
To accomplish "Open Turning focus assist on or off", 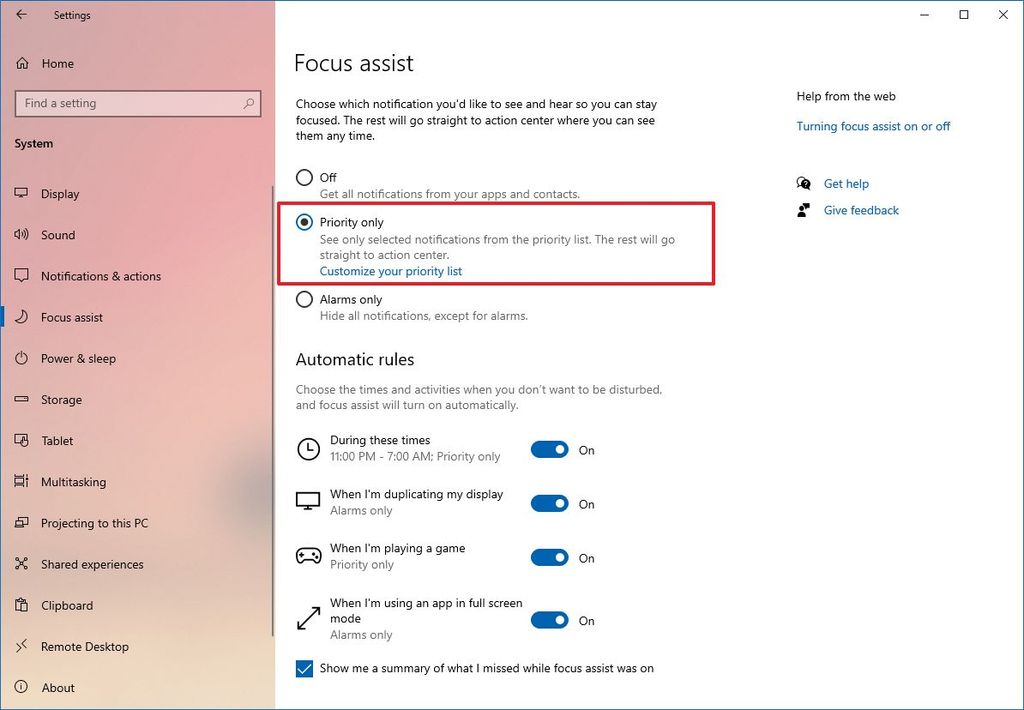I will [x=873, y=126].
